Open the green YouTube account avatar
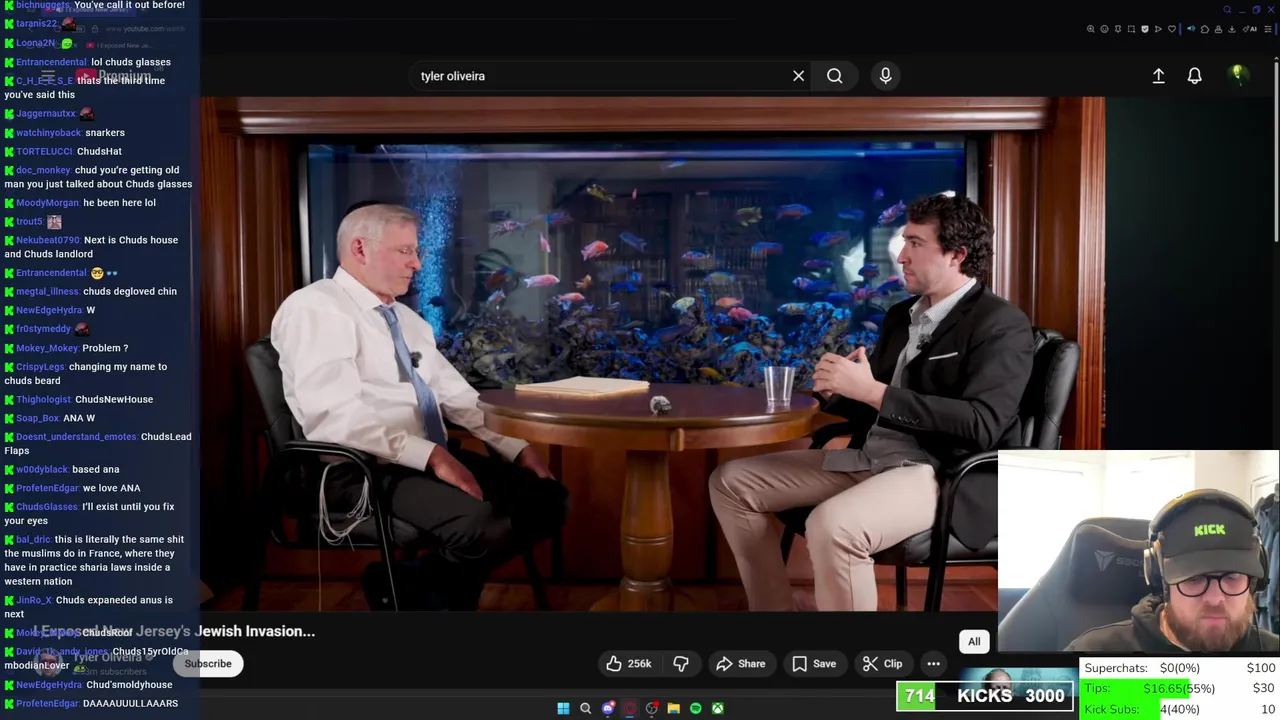This screenshot has width=1280, height=720. tap(1237, 74)
